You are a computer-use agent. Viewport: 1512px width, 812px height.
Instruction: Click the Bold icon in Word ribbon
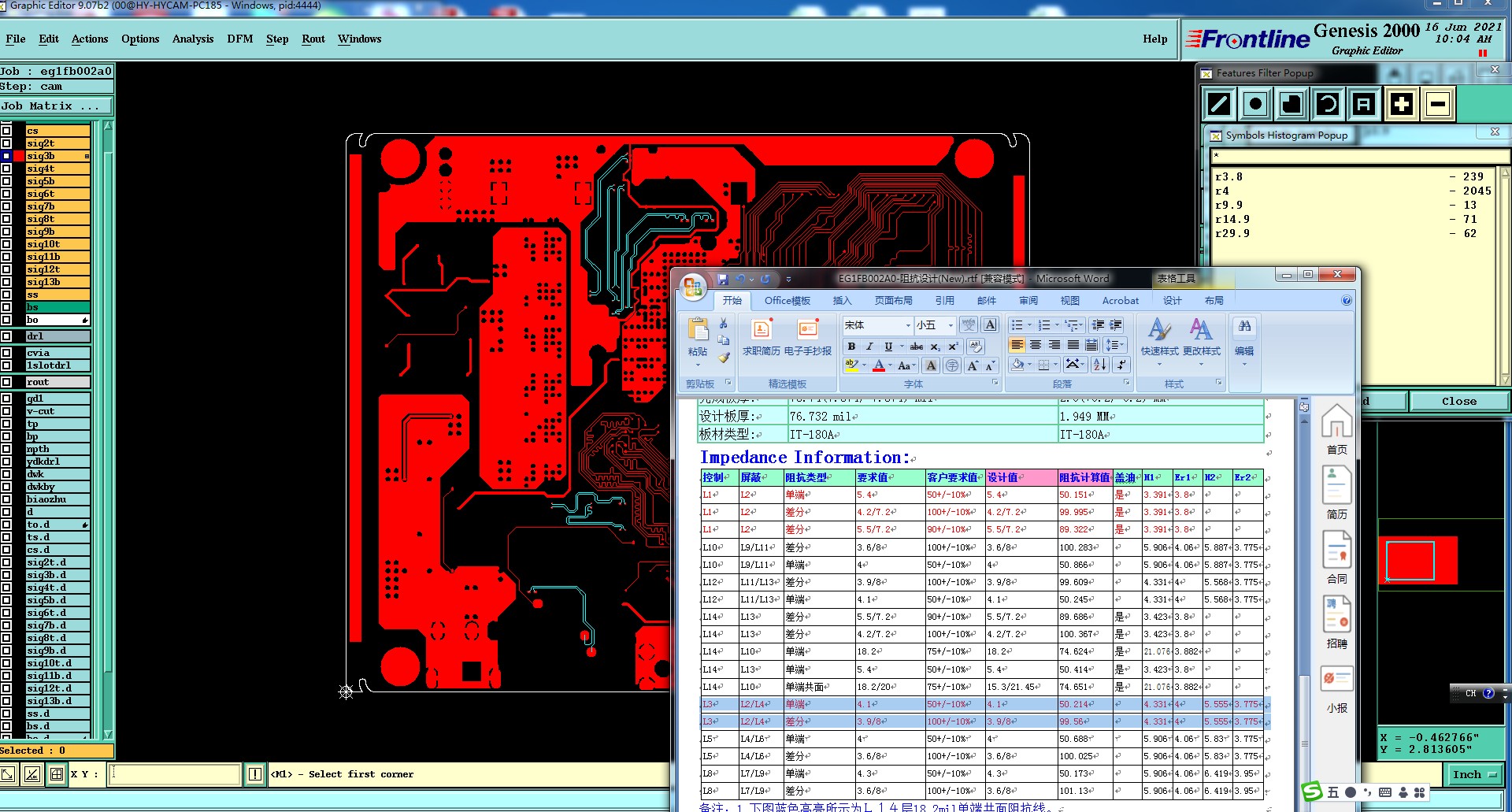coord(851,347)
